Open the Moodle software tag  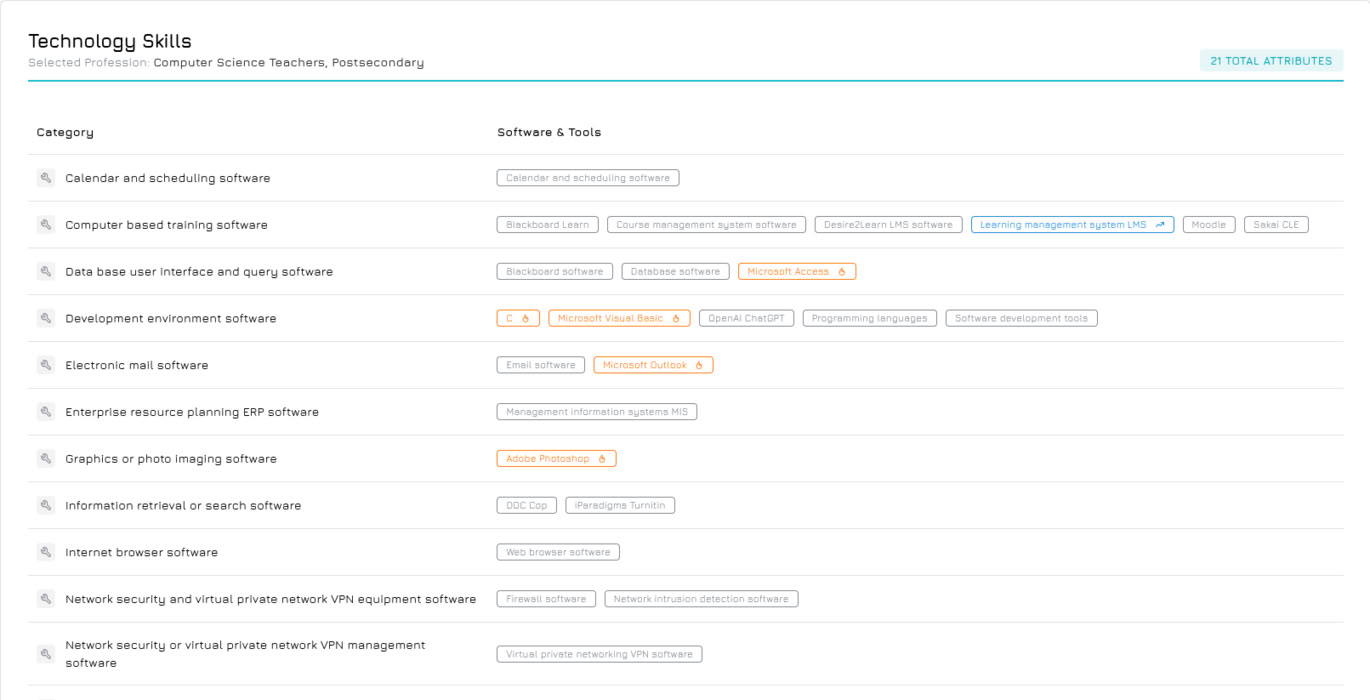coord(1209,225)
